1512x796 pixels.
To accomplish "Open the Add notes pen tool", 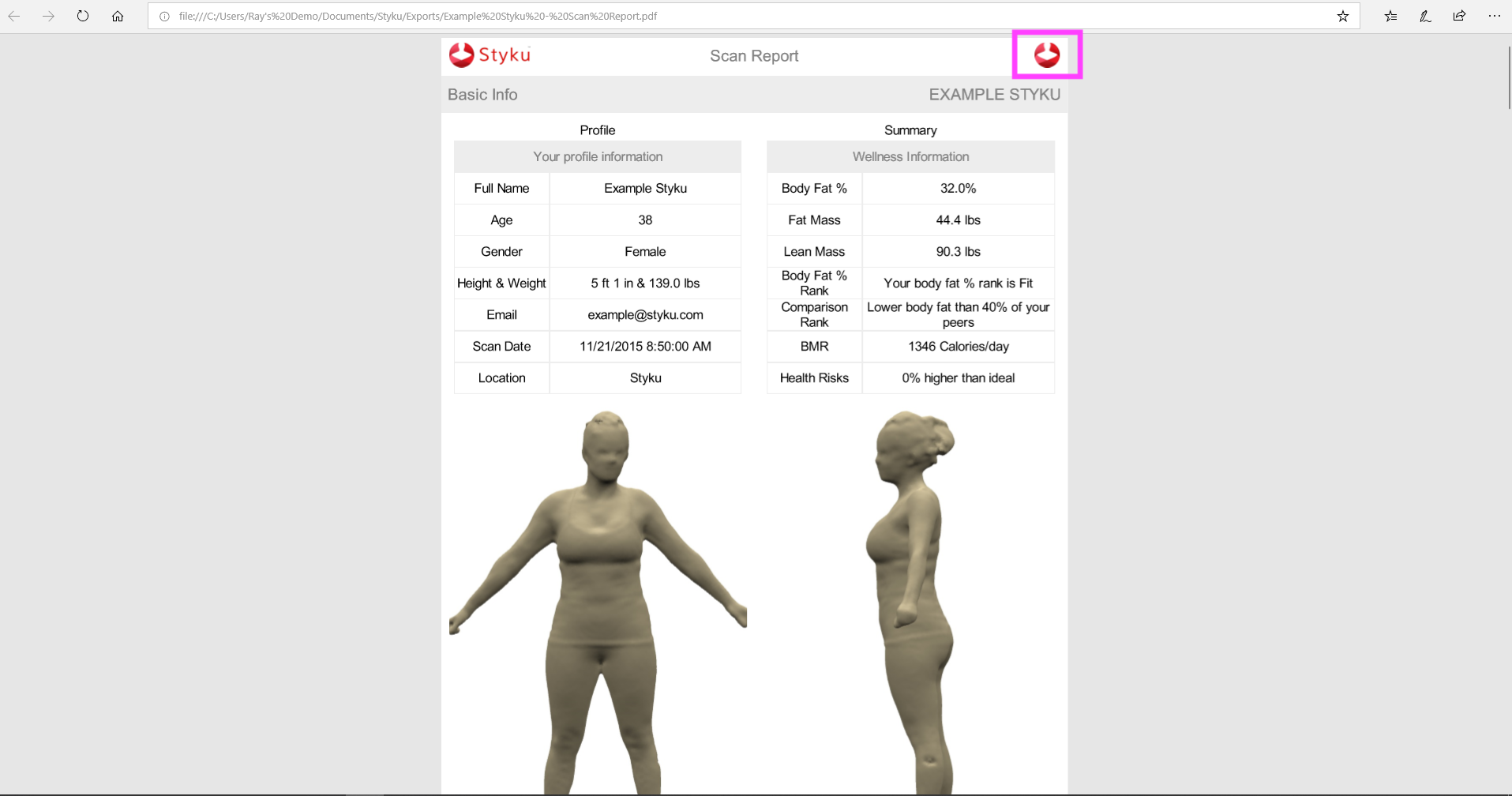I will pyautogui.click(x=1425, y=16).
